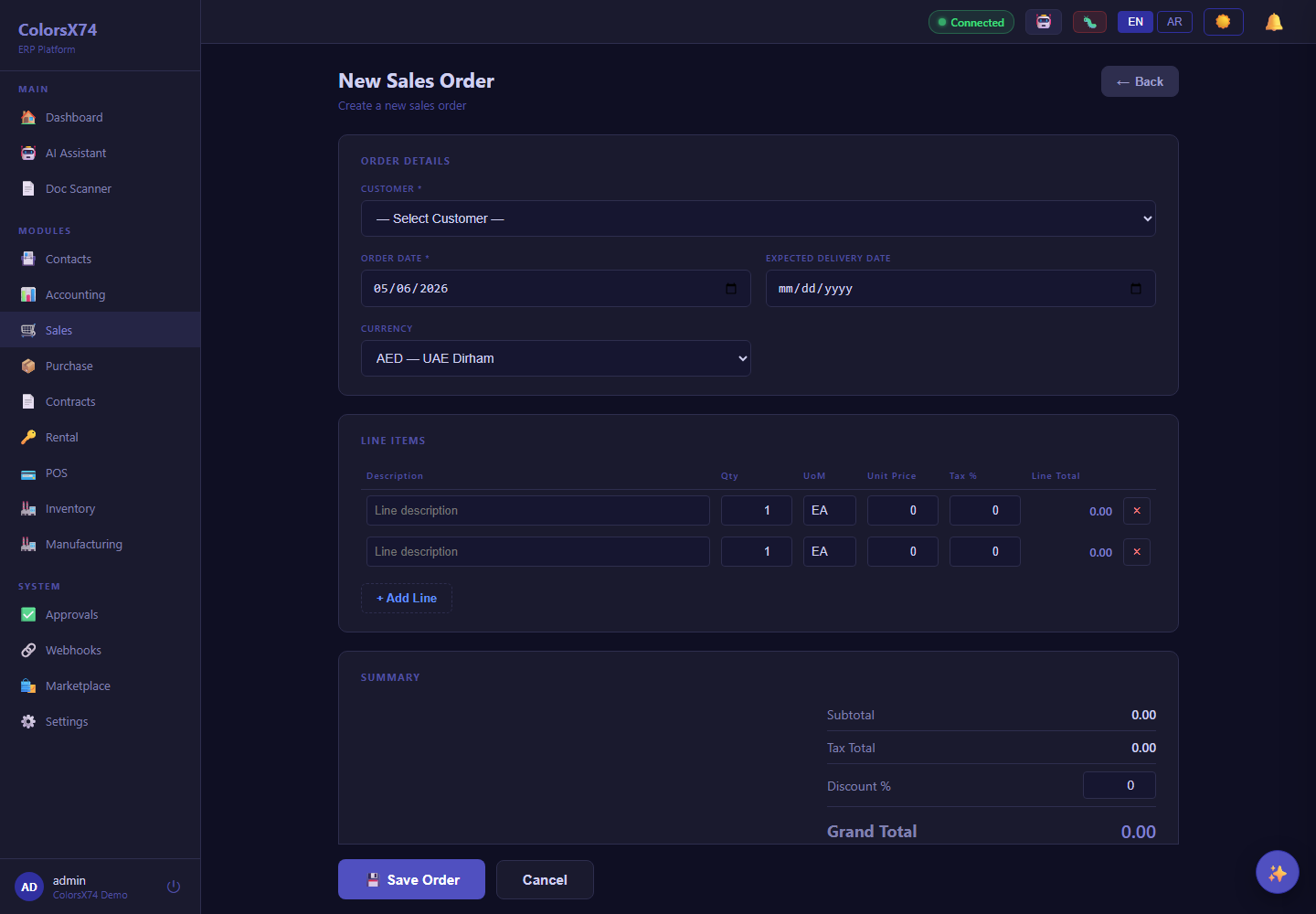Viewport: 1316px width, 914px height.
Task: Click the Save Order button
Action: [x=411, y=879]
